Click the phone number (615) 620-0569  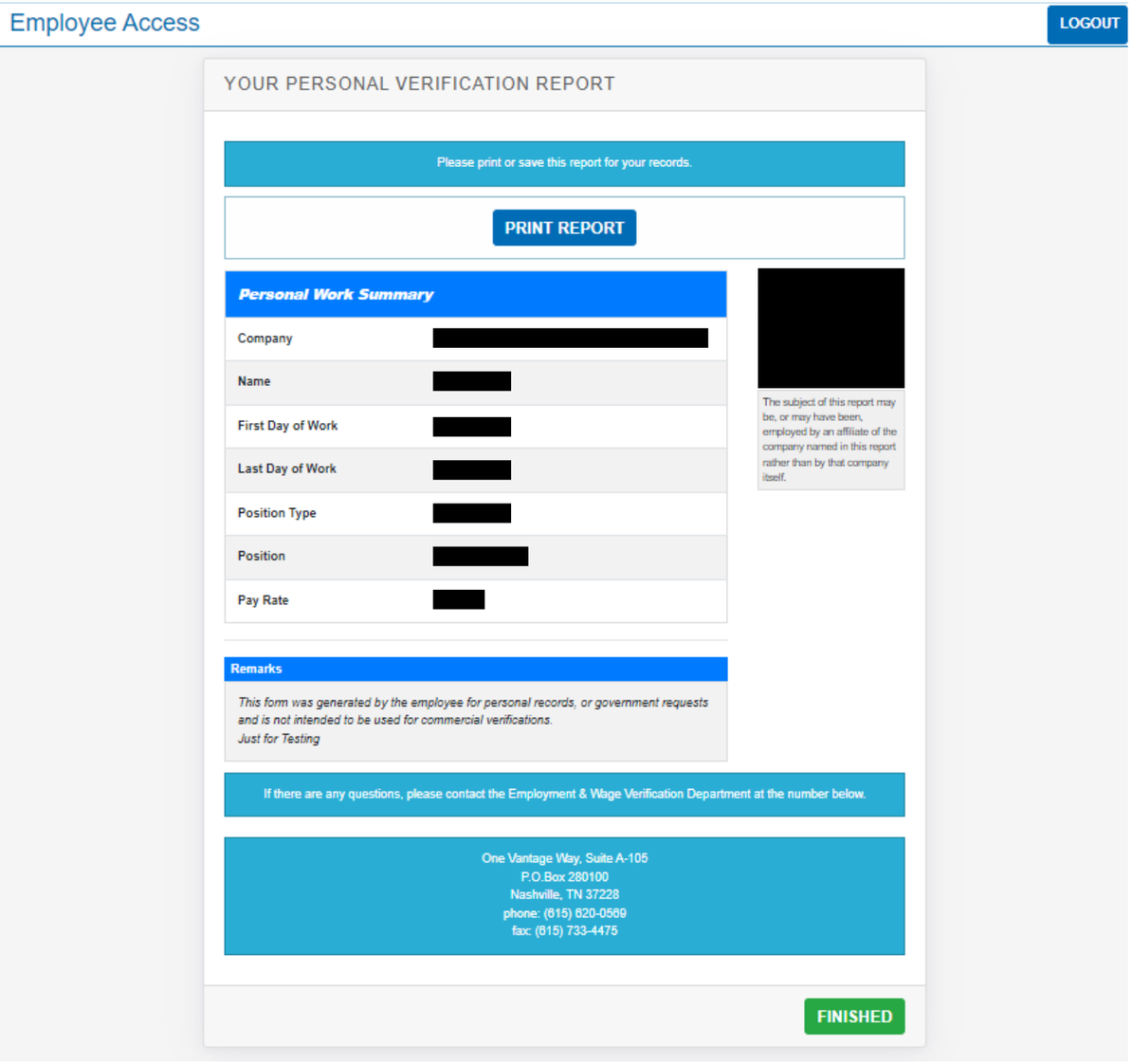click(x=585, y=914)
